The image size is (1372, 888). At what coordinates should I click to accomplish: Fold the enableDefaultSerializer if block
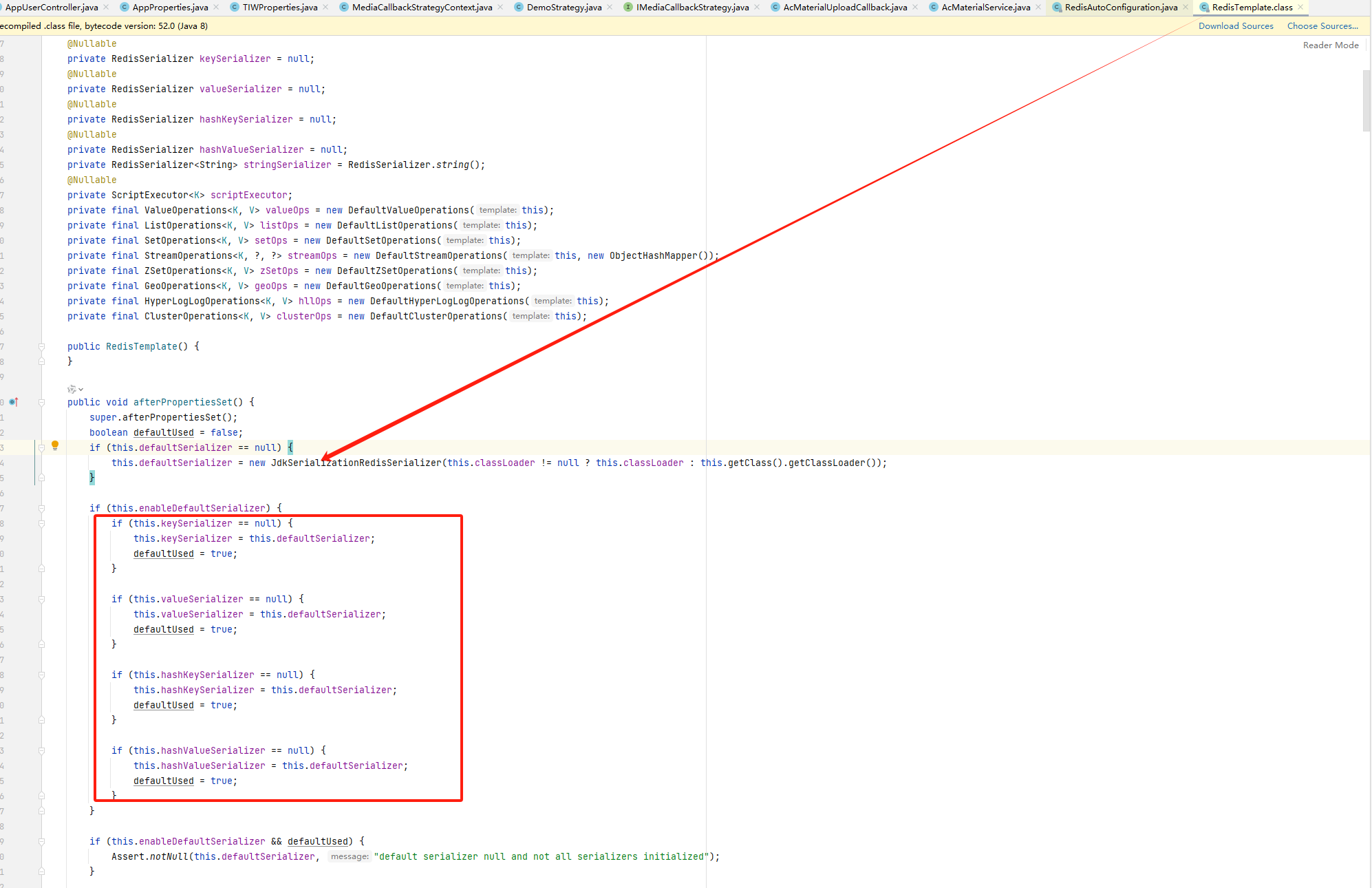tap(41, 509)
